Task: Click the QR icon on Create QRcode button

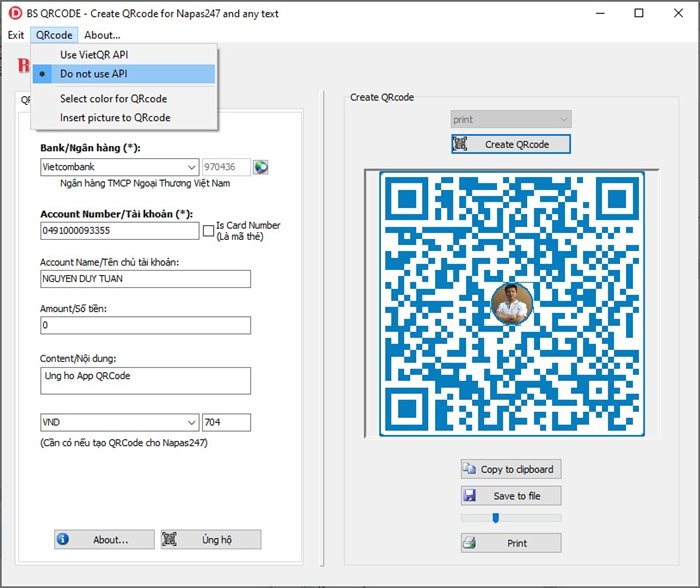Action: click(x=460, y=144)
